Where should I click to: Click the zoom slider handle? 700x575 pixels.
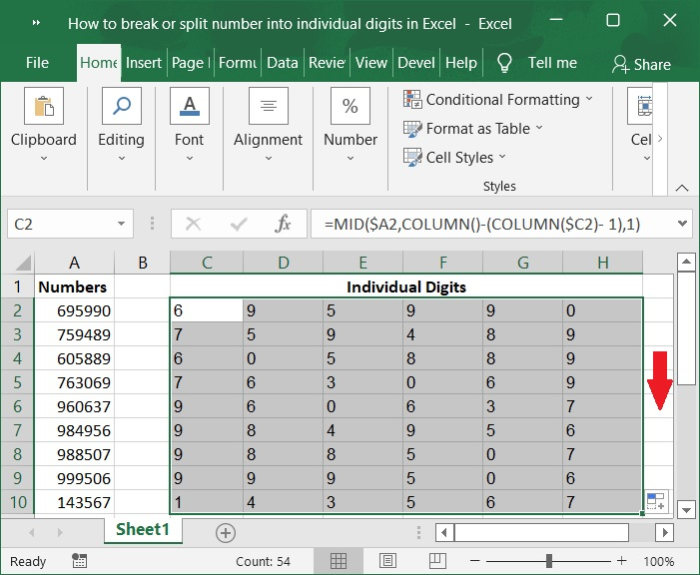[x=549, y=561]
